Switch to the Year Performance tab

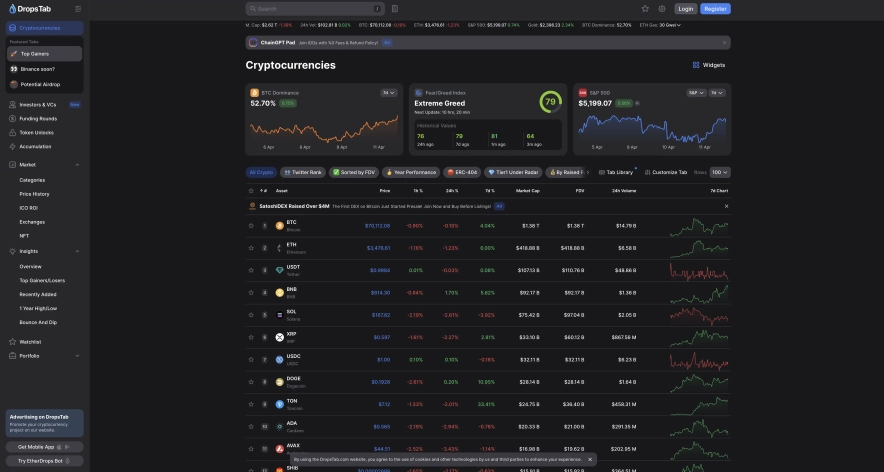tap(411, 172)
